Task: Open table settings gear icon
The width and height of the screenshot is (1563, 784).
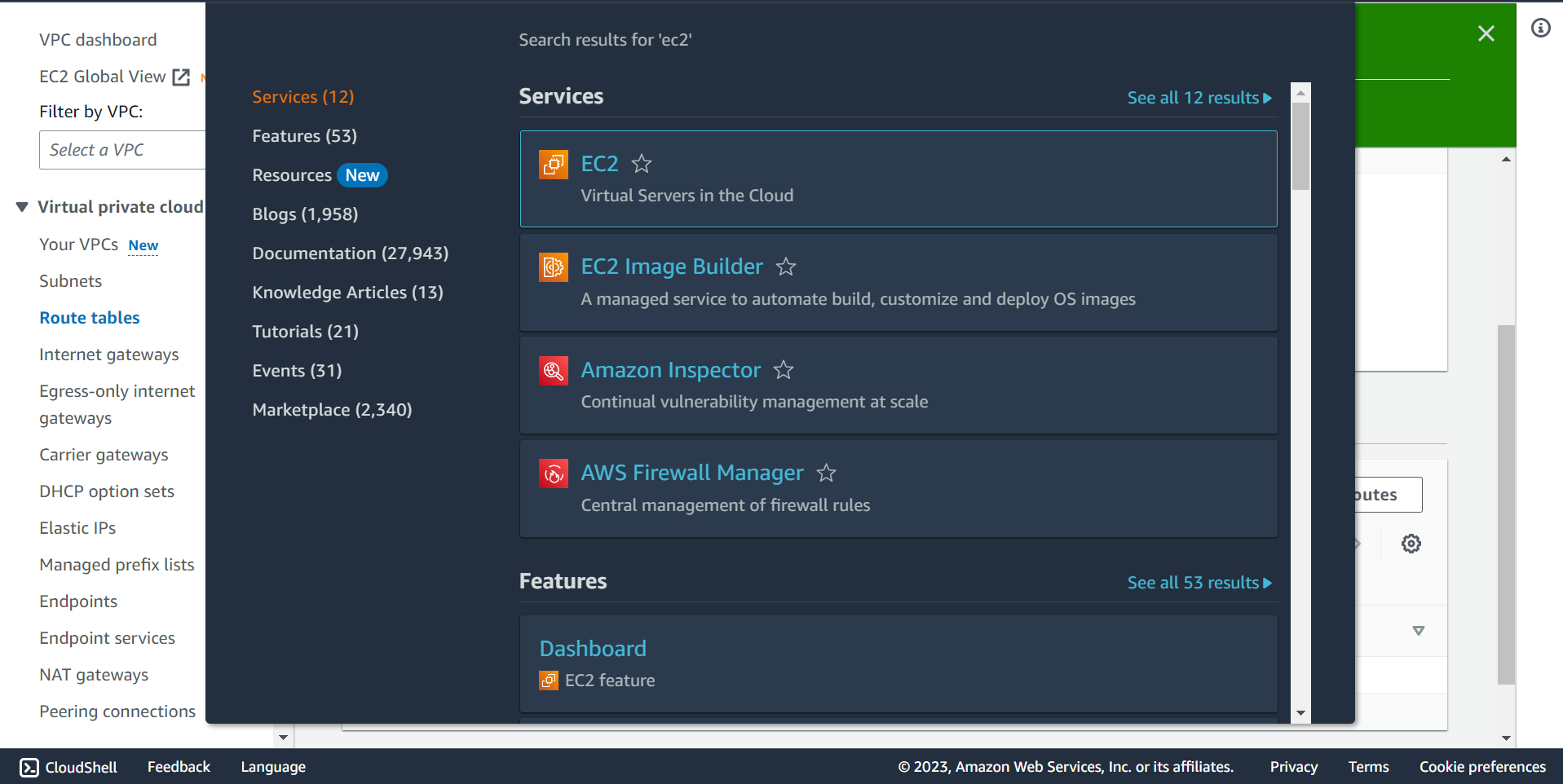Action: click(x=1411, y=544)
